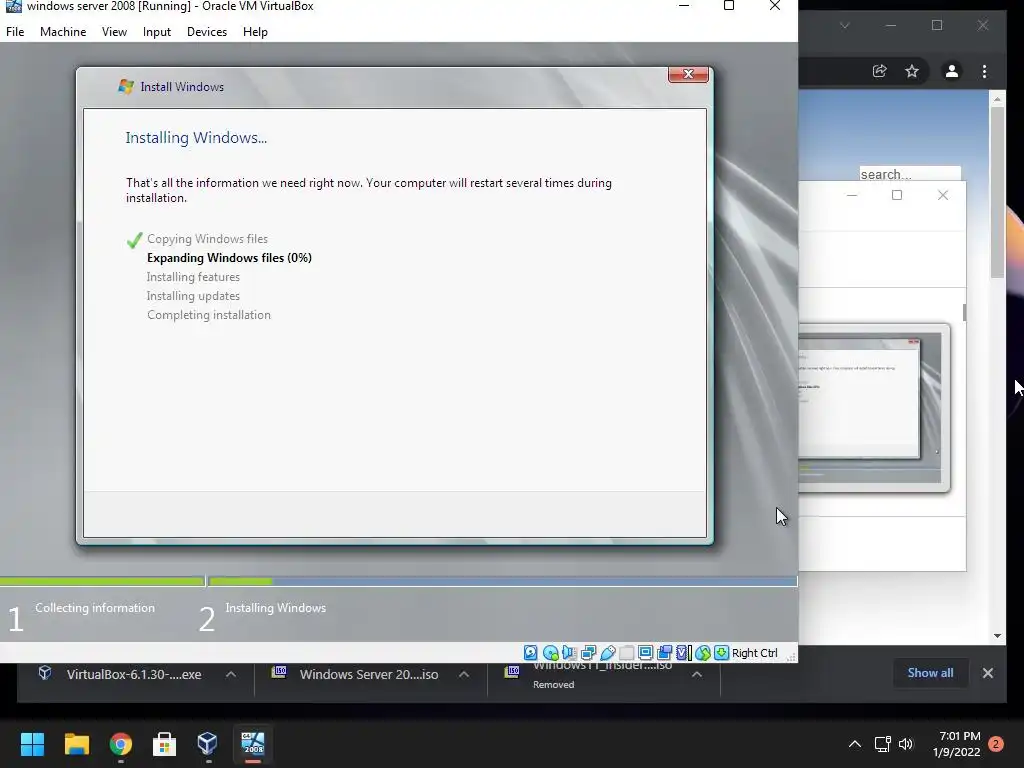
Task: Open the Input menu
Action: click(157, 31)
